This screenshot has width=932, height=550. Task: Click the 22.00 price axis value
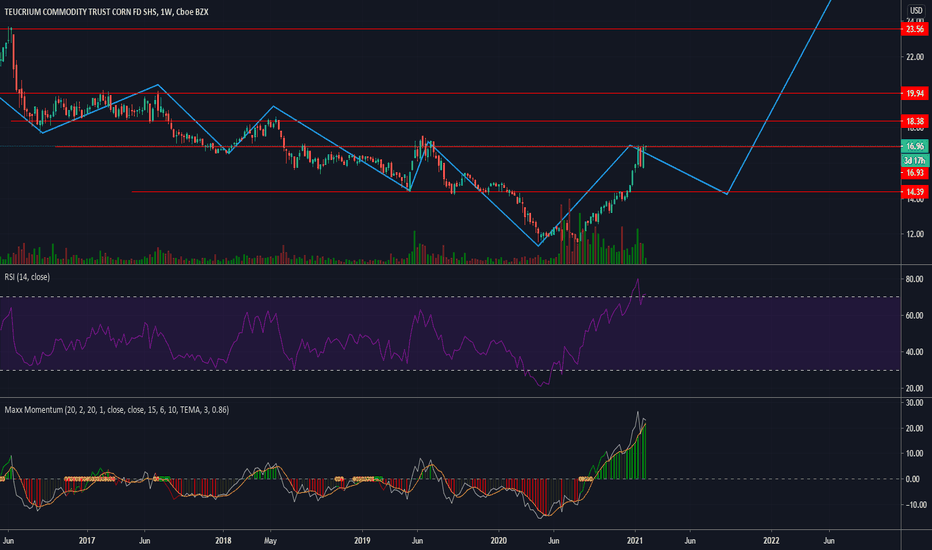click(915, 57)
